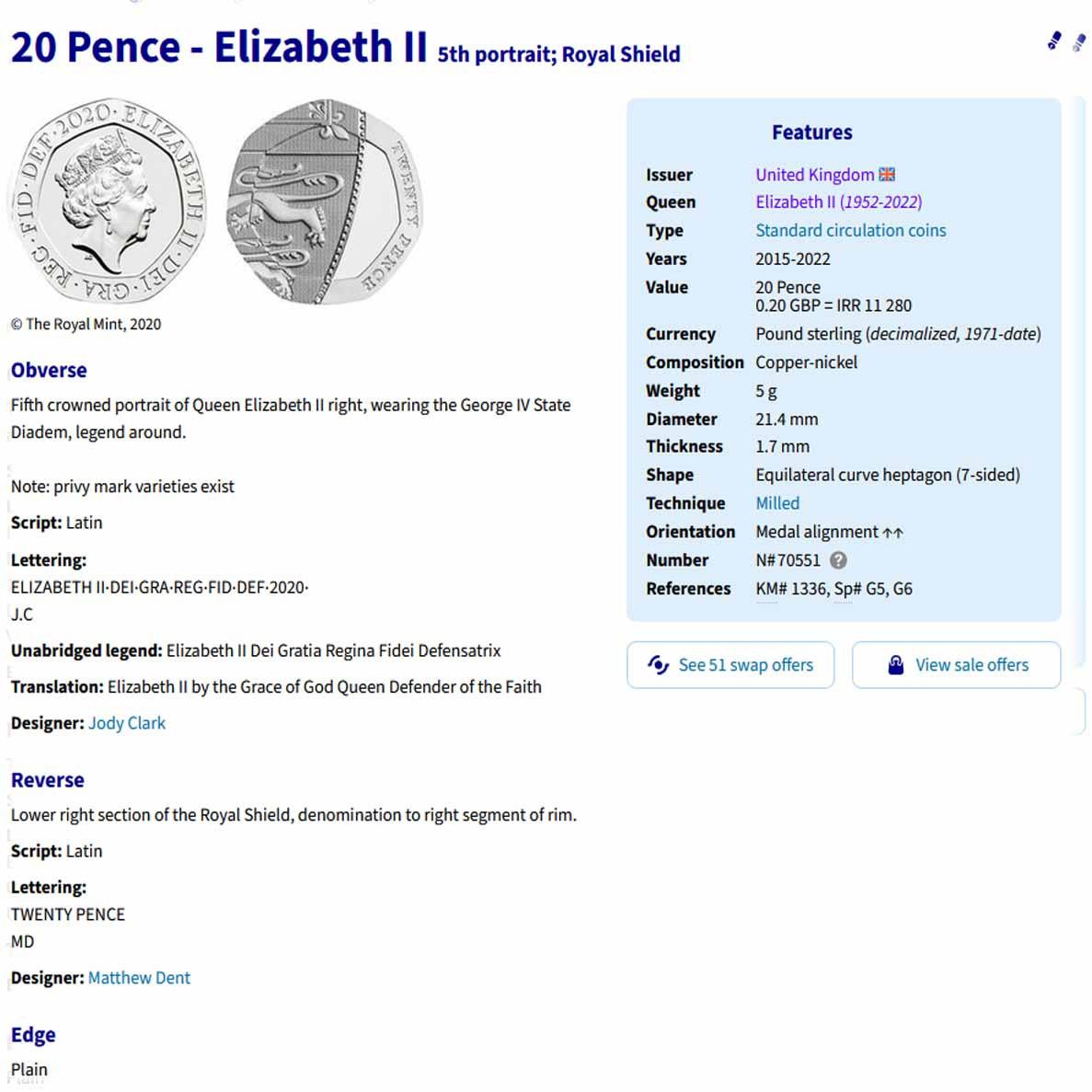This screenshot has height=1092, width=1092.
Task: Click the Milled technique link
Action: coord(777,503)
